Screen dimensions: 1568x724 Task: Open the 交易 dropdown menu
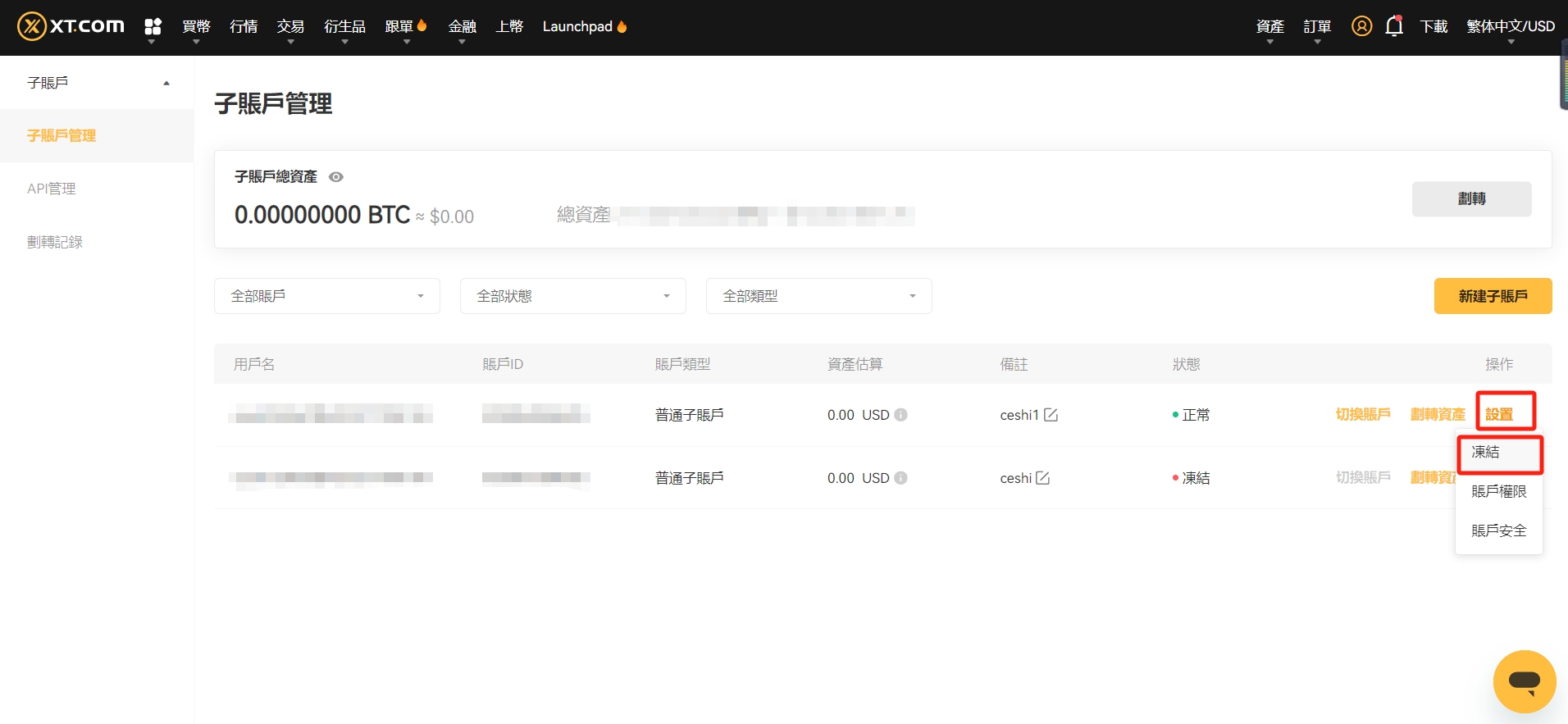(290, 26)
